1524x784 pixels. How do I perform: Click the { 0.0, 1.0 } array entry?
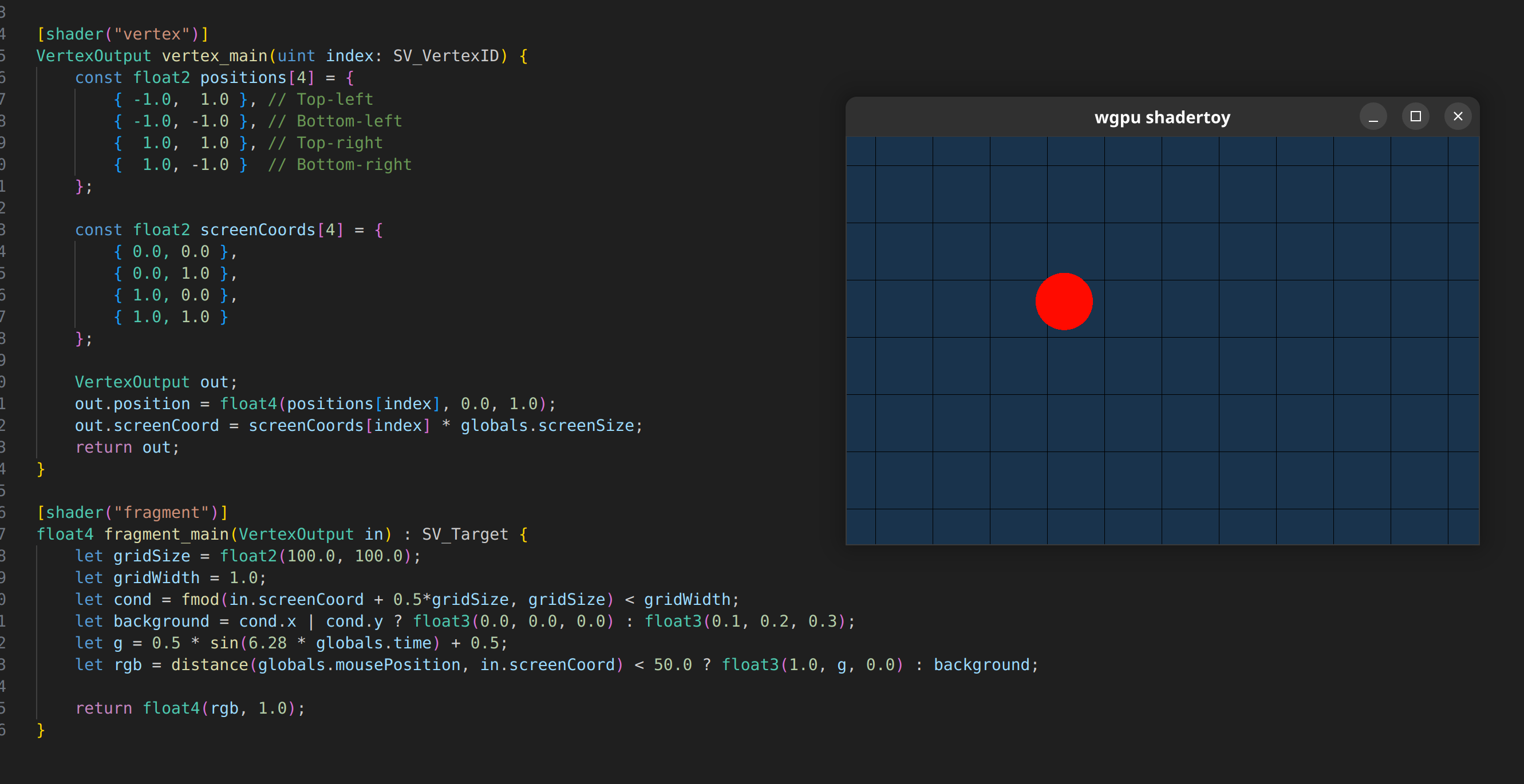171,274
